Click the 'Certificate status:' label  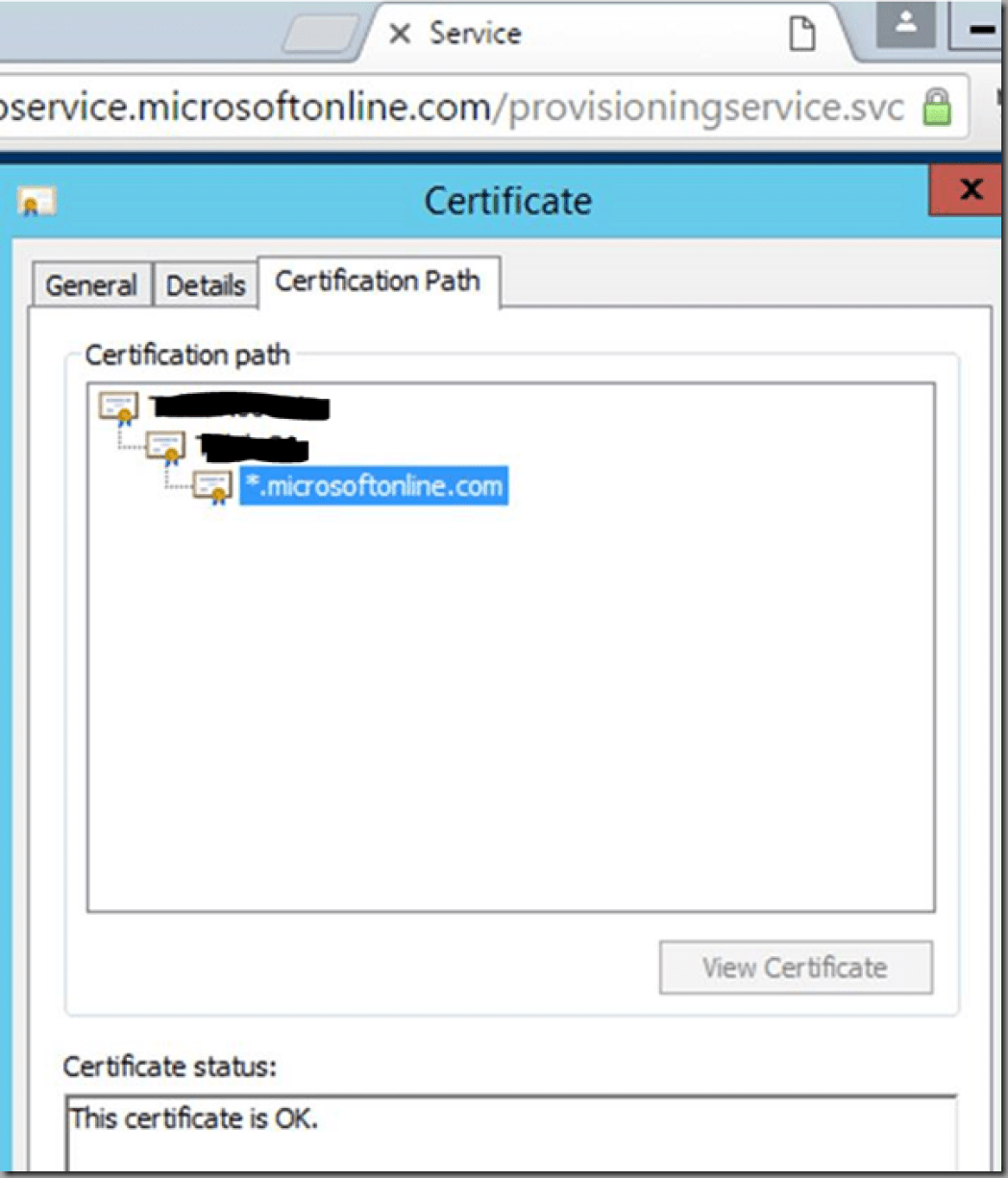click(170, 1067)
